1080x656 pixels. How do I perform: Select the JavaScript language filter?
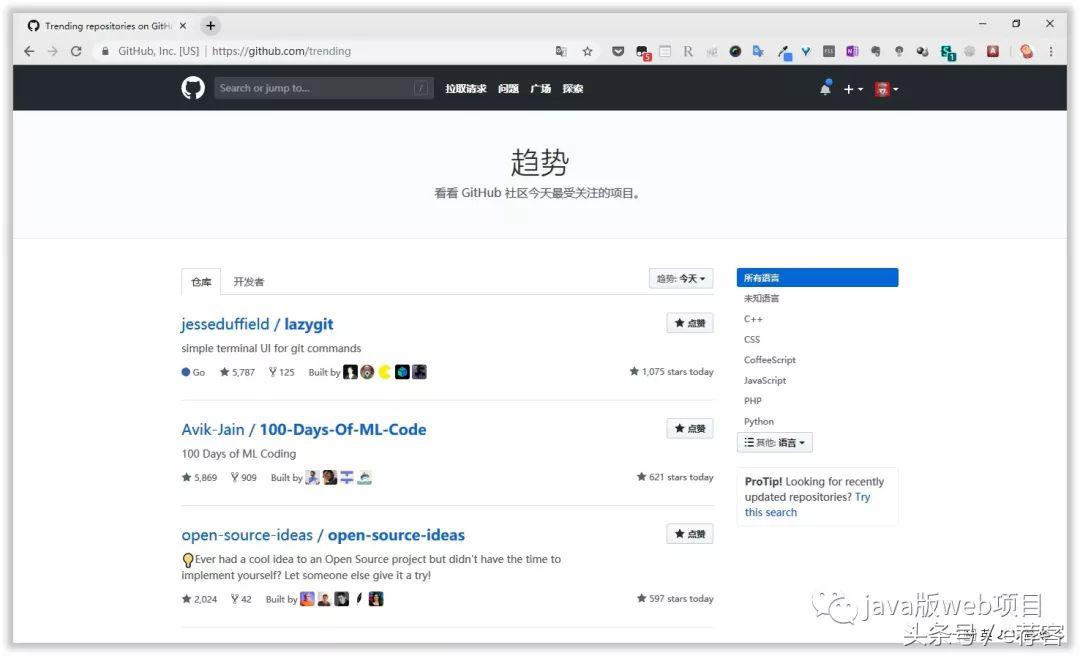[x=765, y=380]
